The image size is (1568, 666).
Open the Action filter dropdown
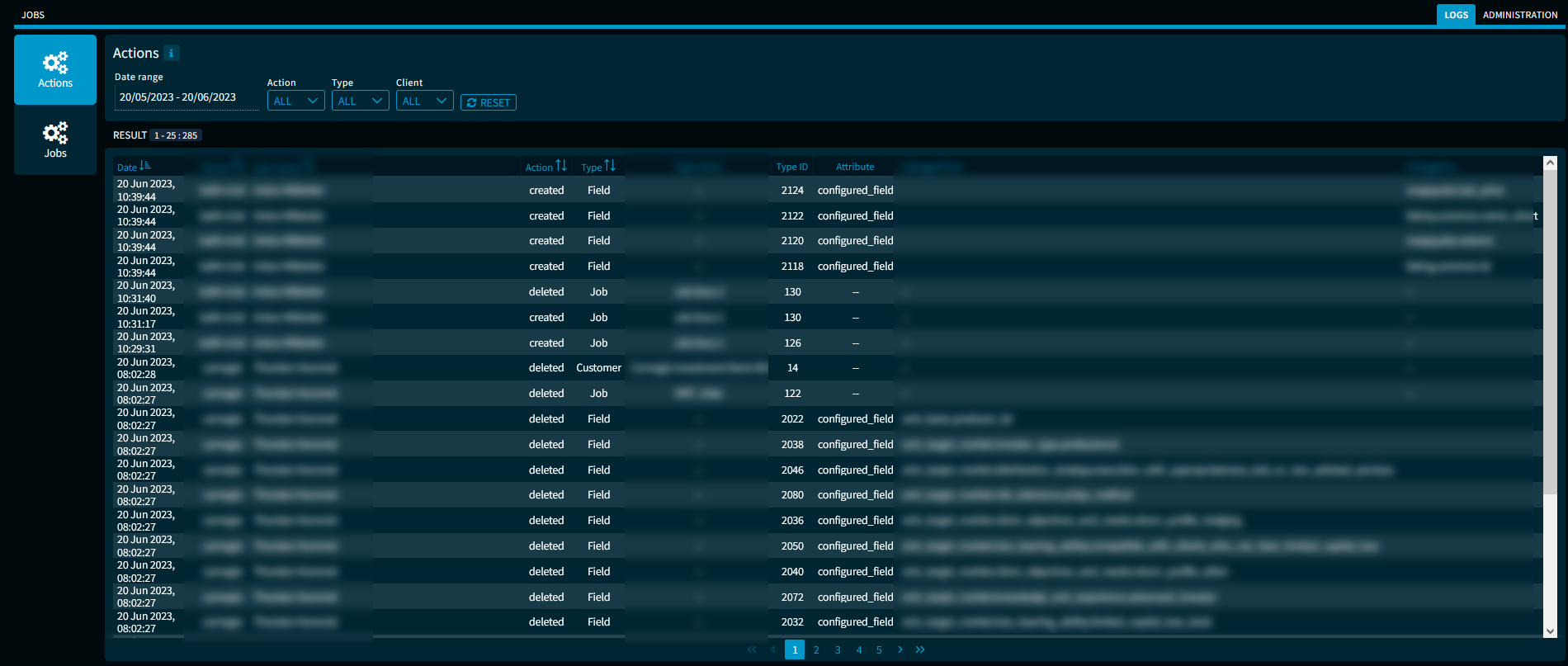295,101
